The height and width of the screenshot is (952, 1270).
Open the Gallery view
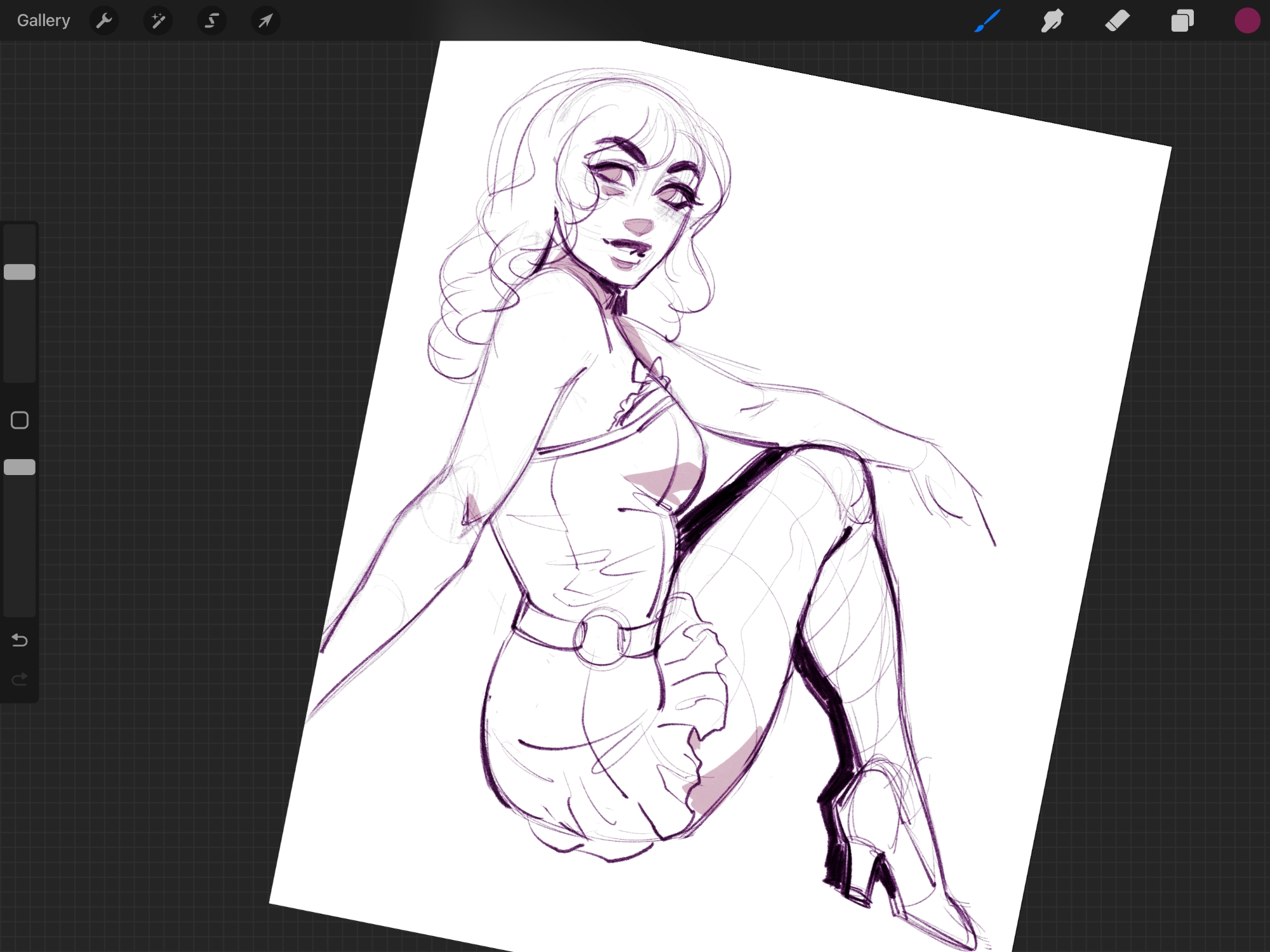43,21
